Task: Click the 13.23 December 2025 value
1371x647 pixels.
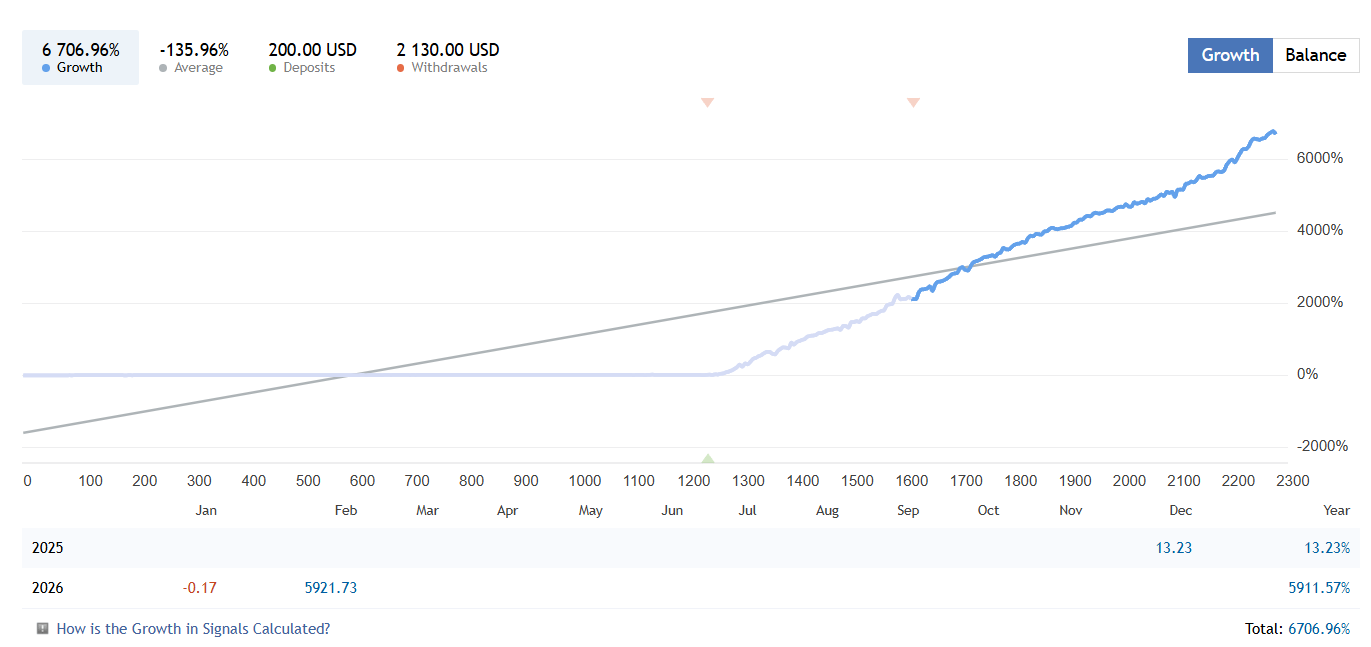Action: tap(1172, 548)
